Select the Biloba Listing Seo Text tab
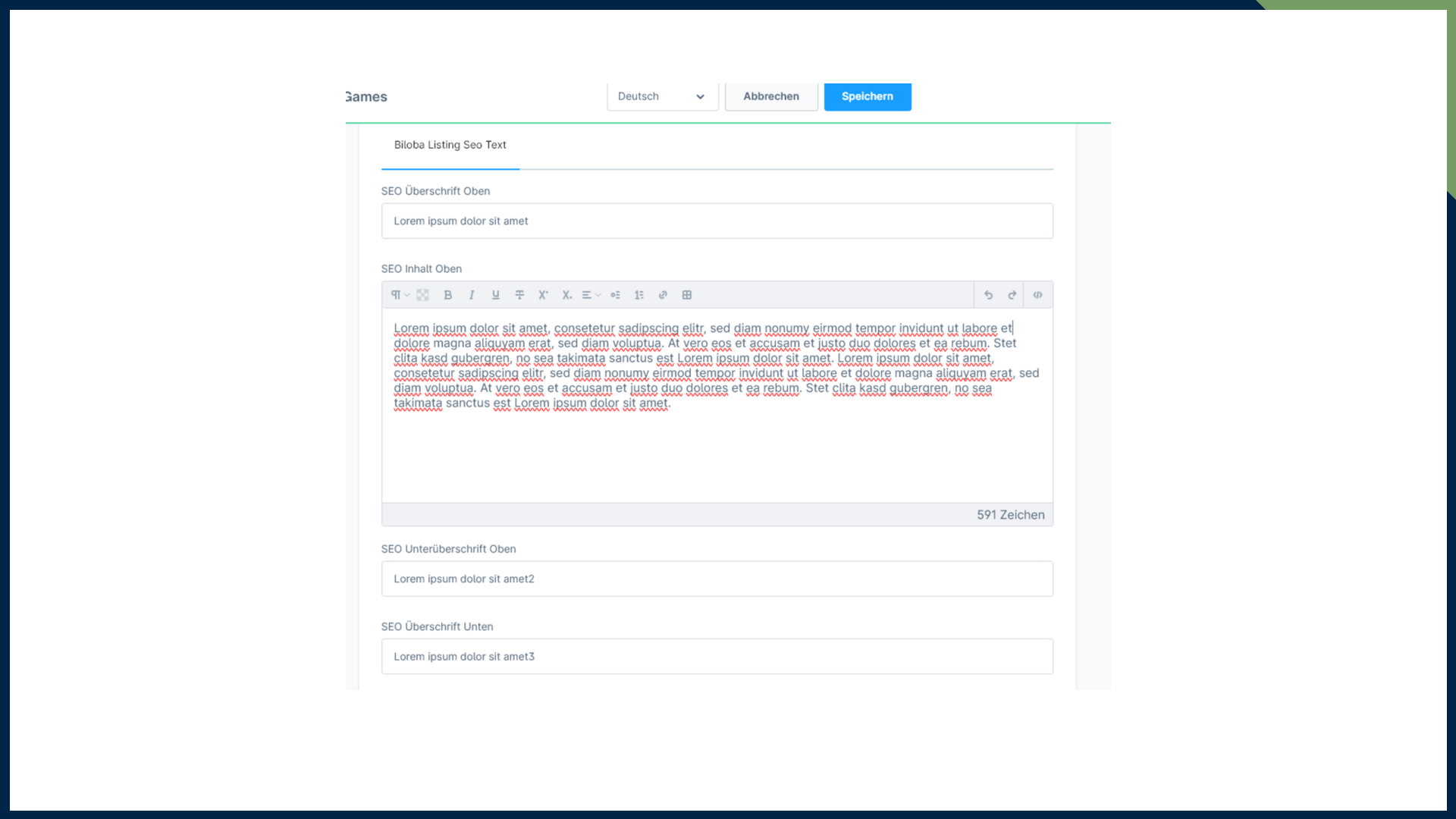The width and height of the screenshot is (1456, 819). point(450,145)
